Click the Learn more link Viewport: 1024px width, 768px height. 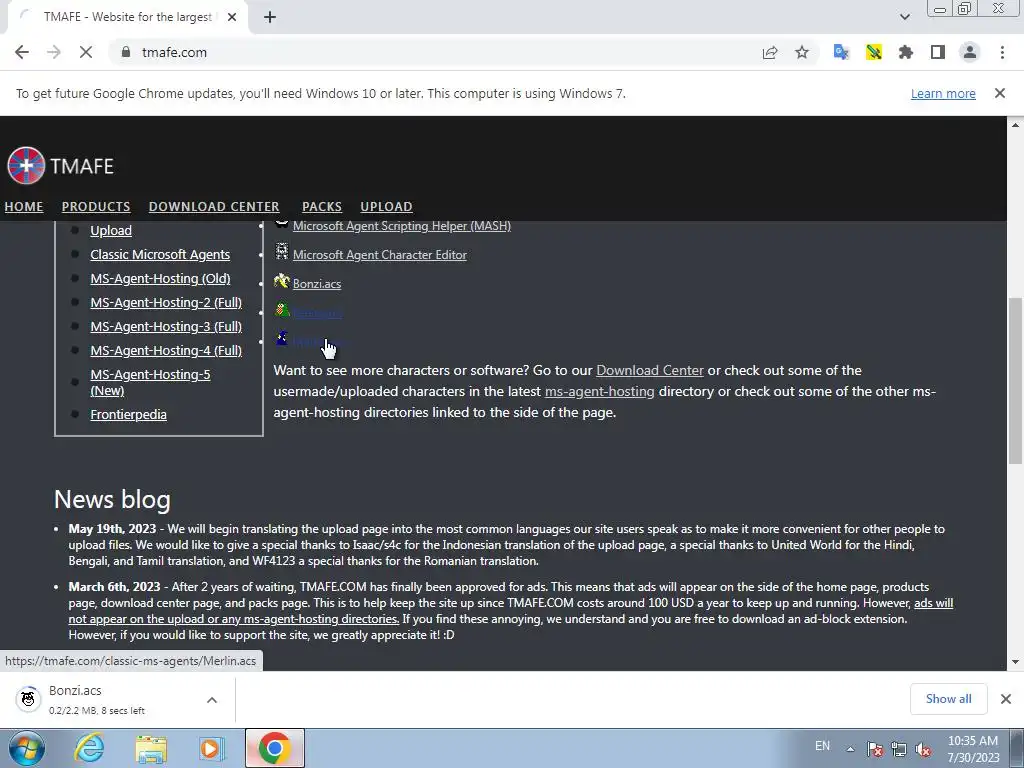coord(943,93)
